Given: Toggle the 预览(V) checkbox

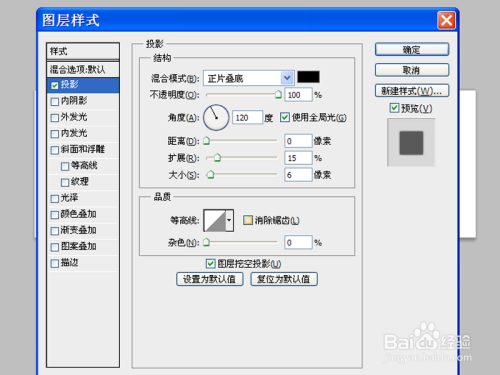Looking at the screenshot, I should (x=394, y=108).
